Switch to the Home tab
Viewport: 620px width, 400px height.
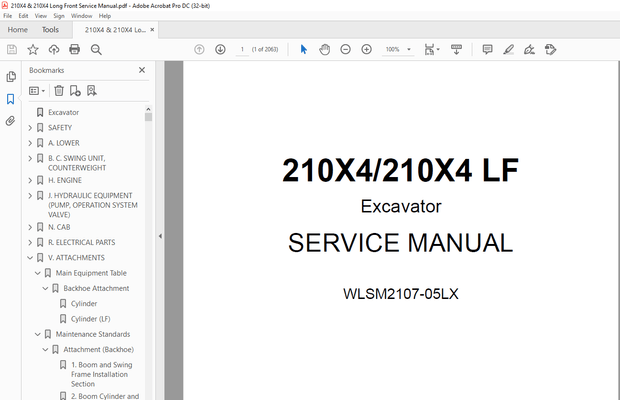pos(17,30)
